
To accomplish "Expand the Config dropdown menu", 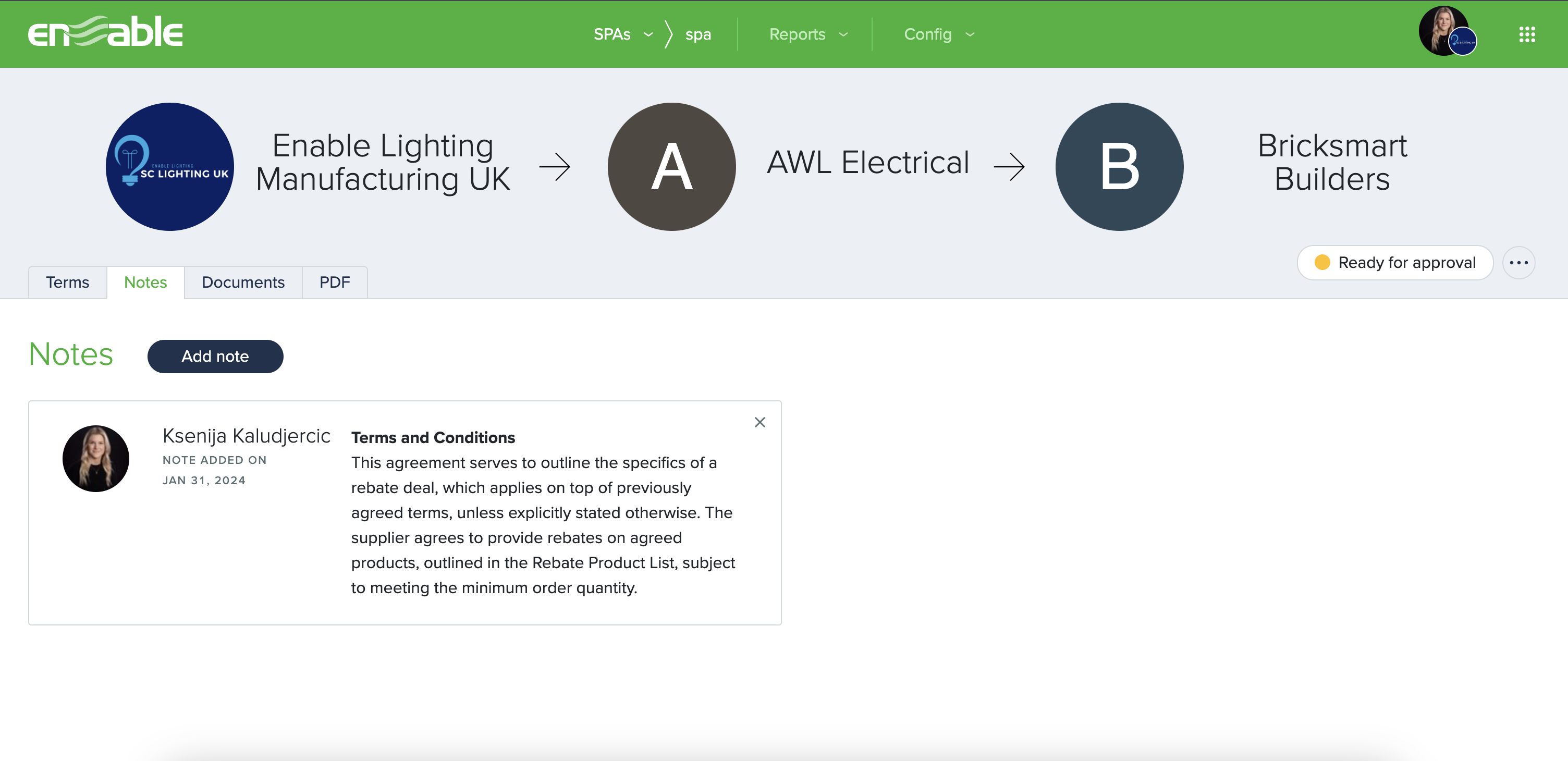I will pyautogui.click(x=939, y=35).
